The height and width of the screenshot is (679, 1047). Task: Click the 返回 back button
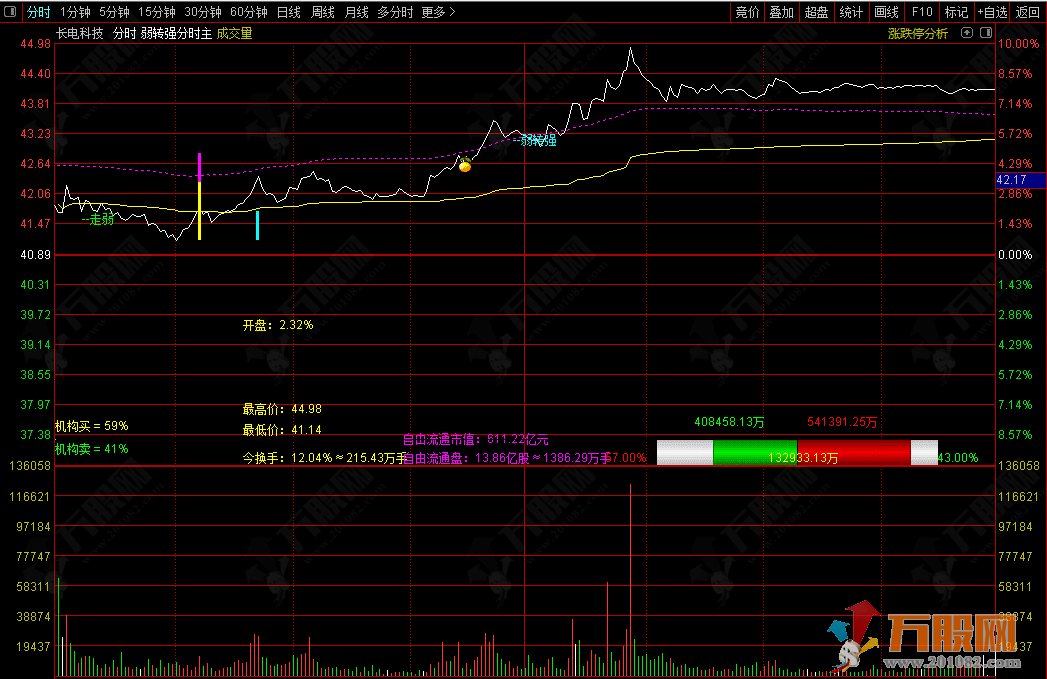1027,12
